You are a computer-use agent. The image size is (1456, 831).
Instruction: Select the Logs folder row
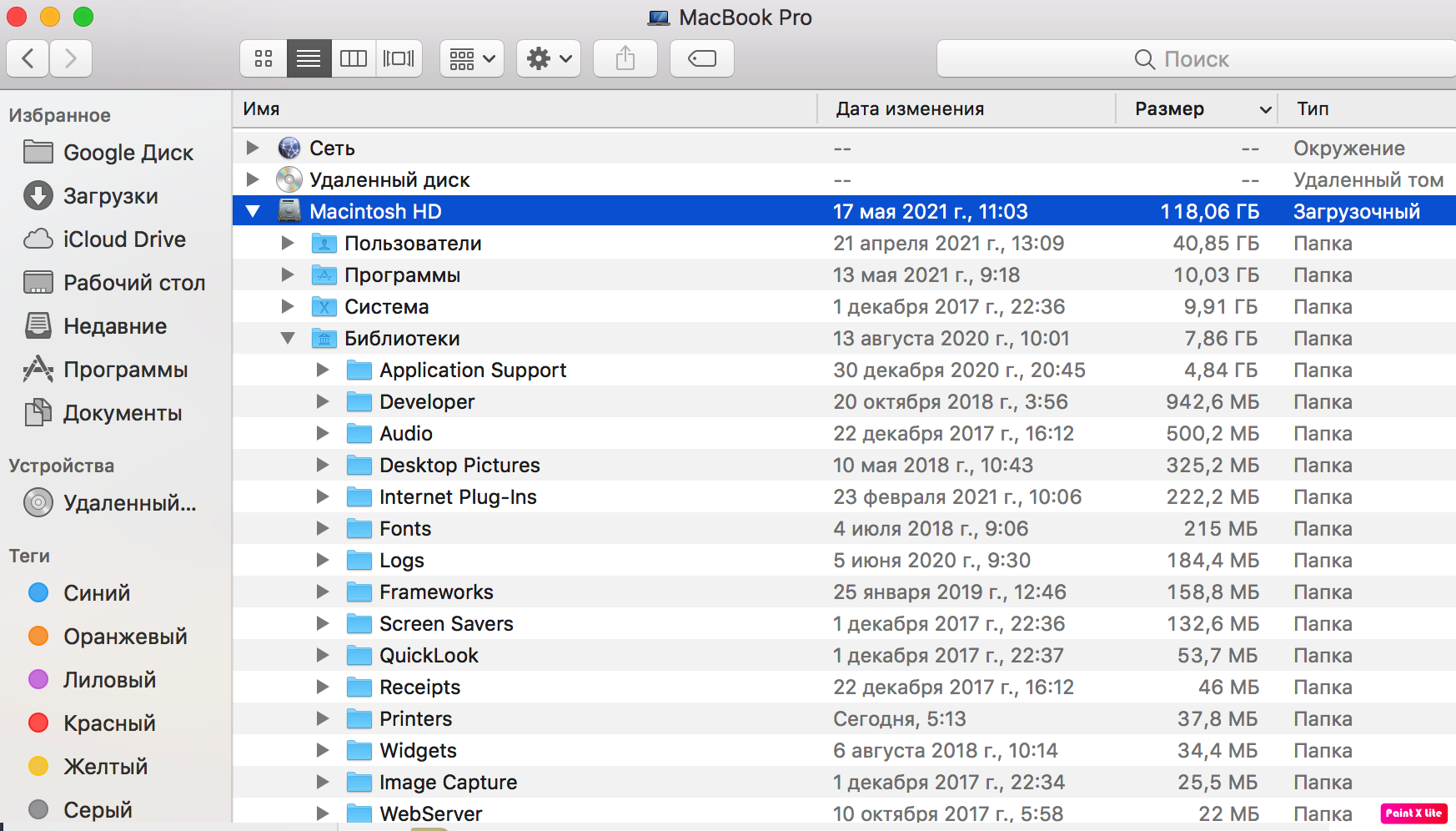pos(844,560)
